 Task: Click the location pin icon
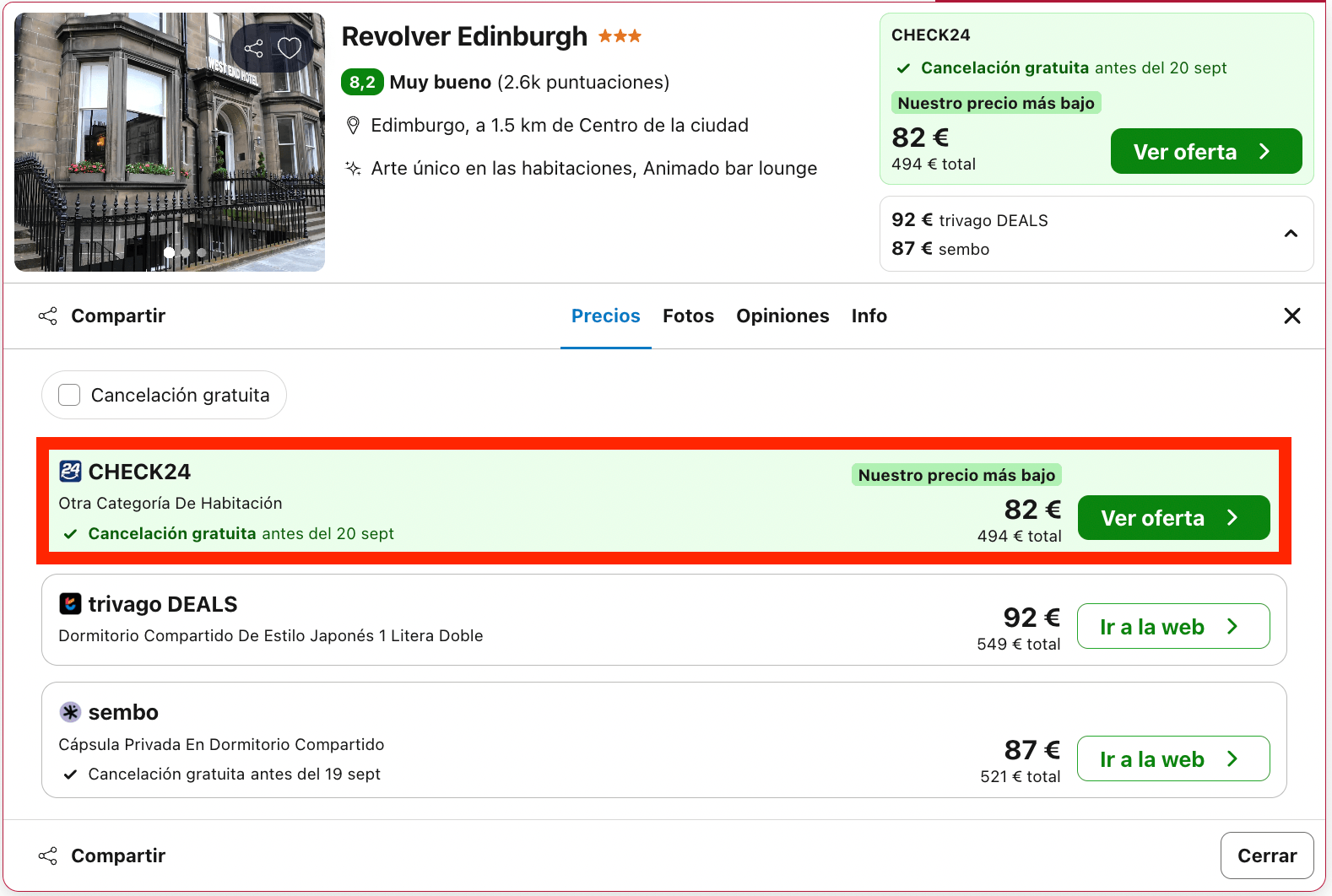click(354, 126)
